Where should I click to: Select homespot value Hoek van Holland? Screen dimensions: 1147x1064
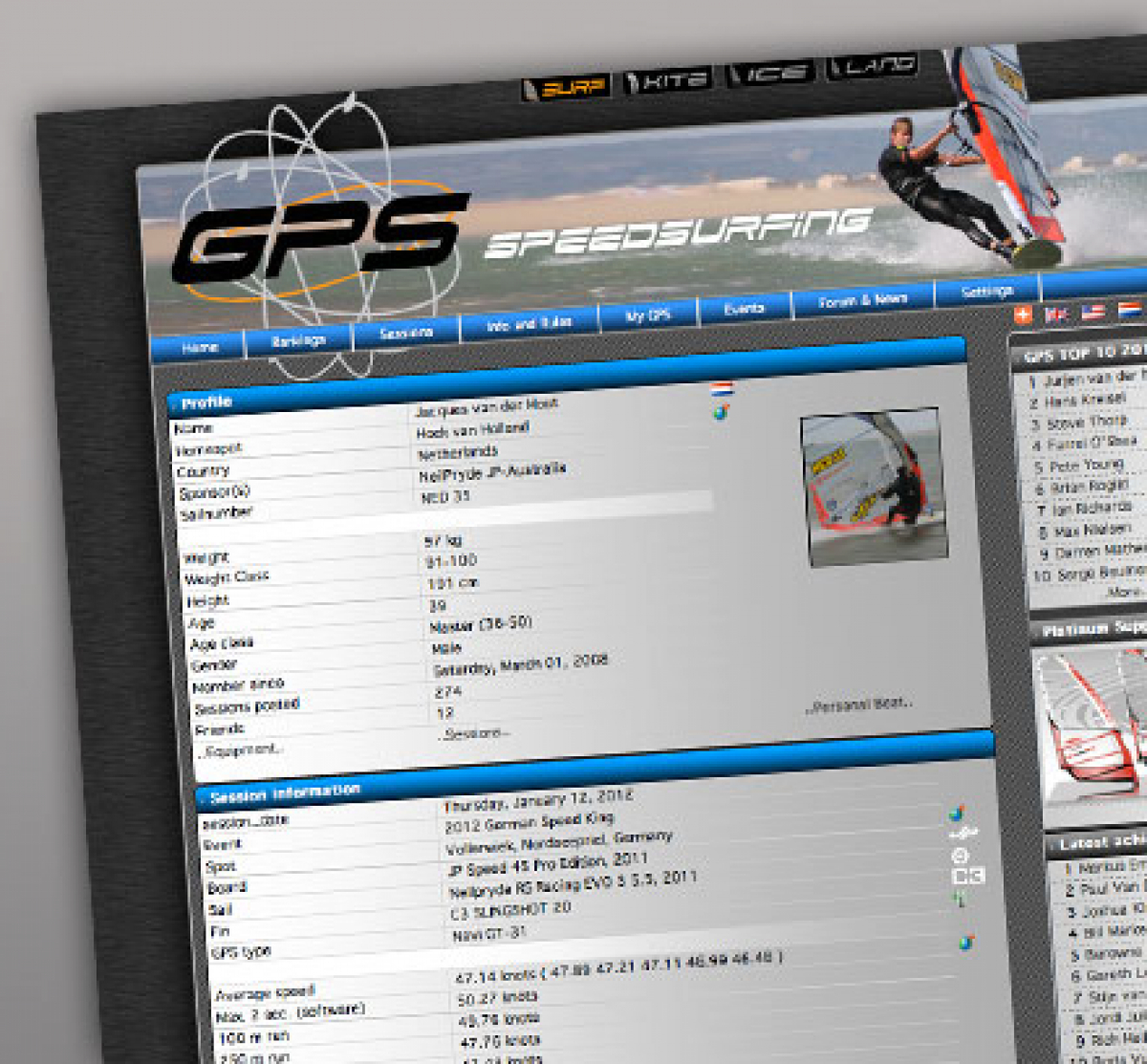point(472,430)
